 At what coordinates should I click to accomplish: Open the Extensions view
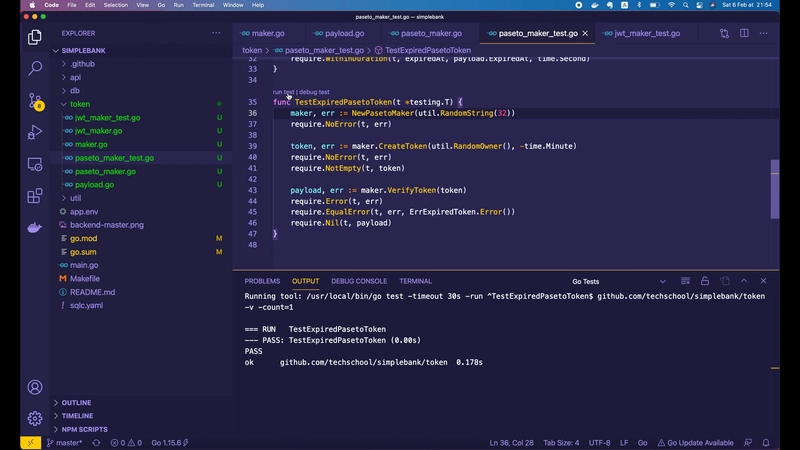click(35, 196)
